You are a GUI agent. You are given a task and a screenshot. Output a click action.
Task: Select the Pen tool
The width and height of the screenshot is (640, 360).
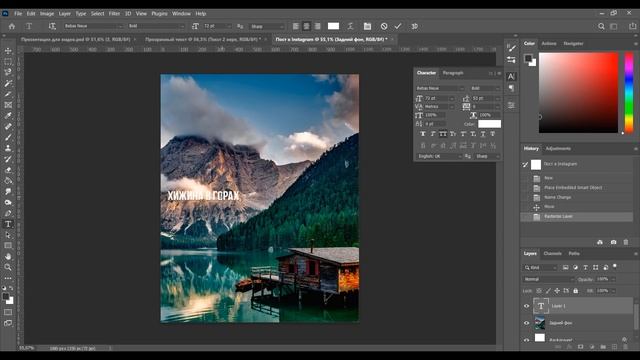pyautogui.click(x=8, y=213)
